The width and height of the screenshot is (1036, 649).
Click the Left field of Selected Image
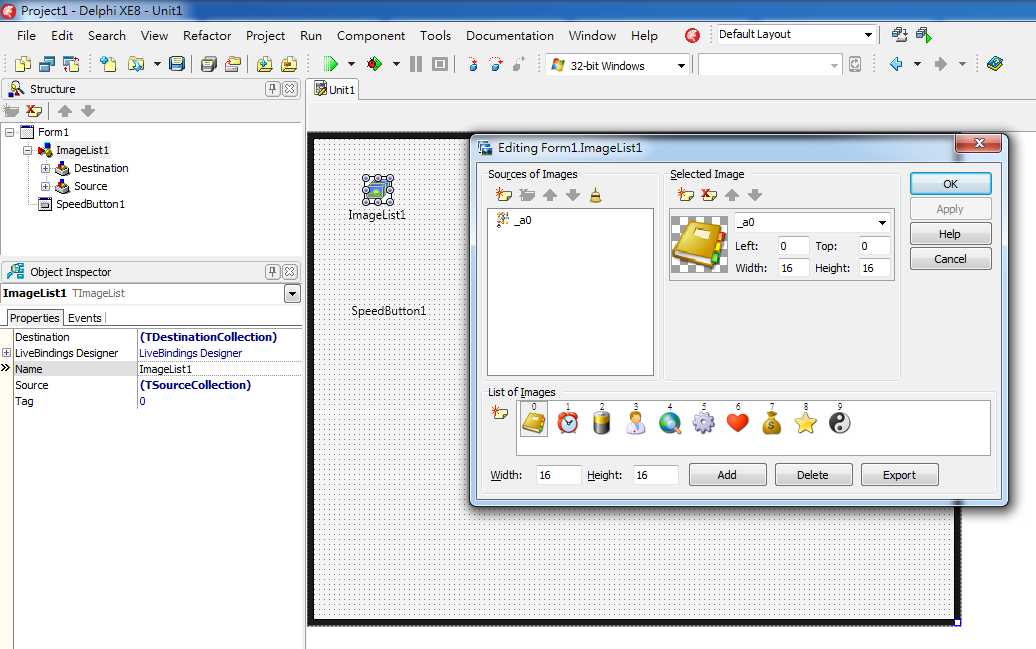792,247
